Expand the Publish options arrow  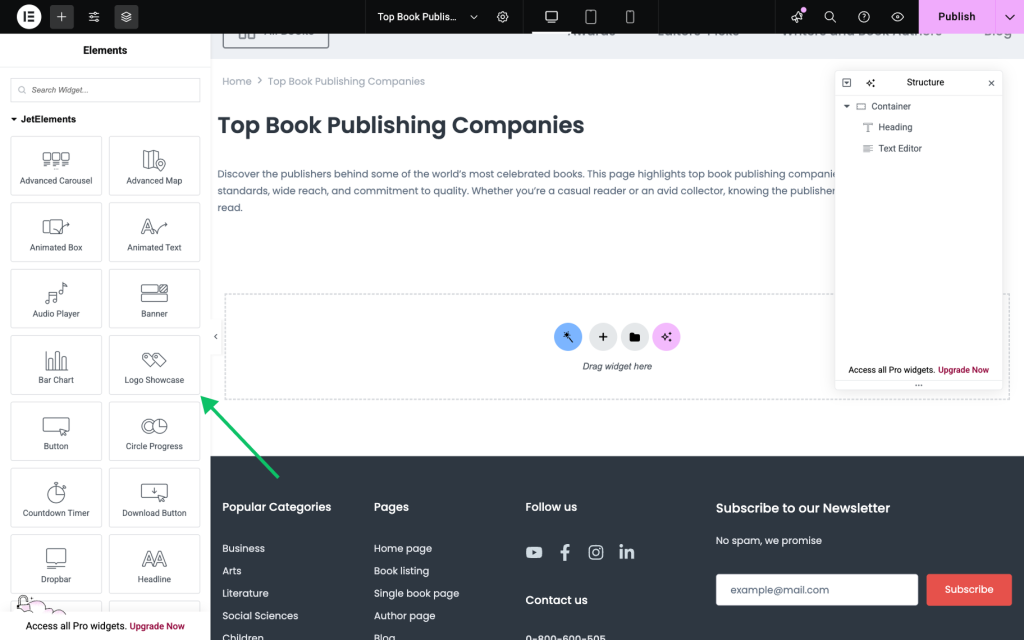[1010, 16]
